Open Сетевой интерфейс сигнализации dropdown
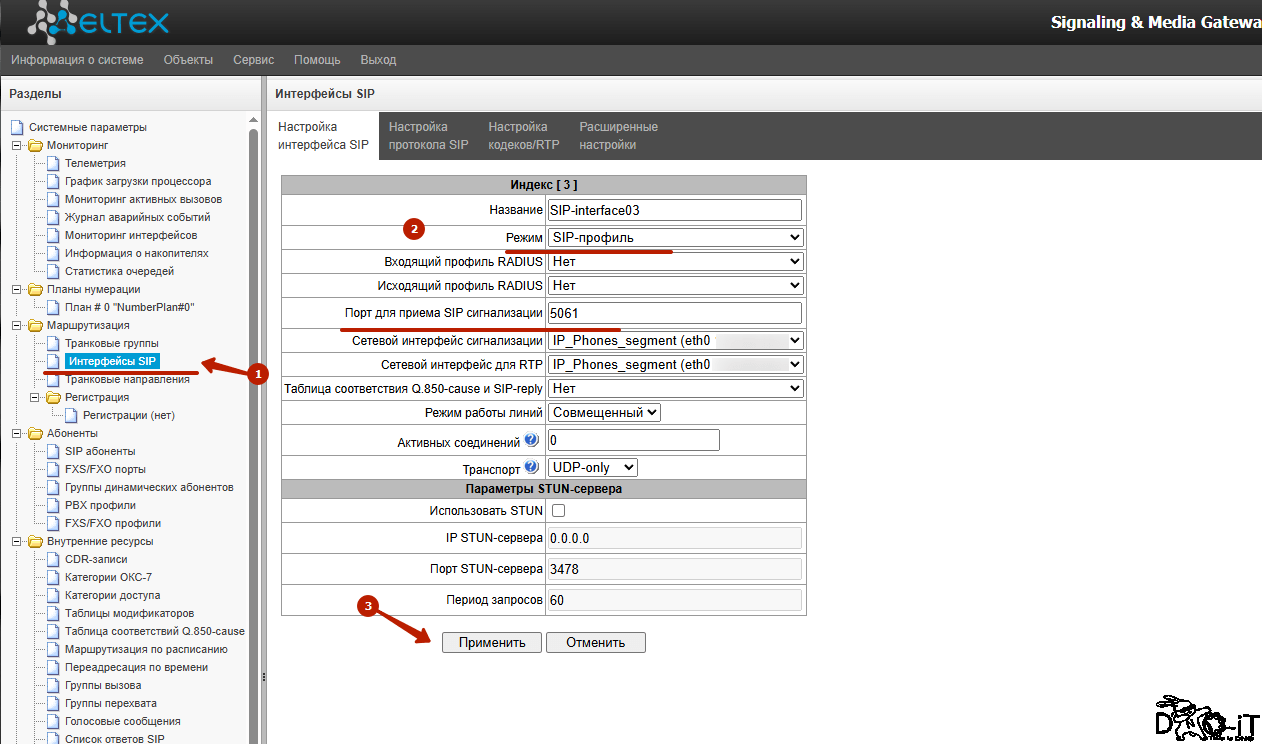The height and width of the screenshot is (744, 1262). (676, 341)
